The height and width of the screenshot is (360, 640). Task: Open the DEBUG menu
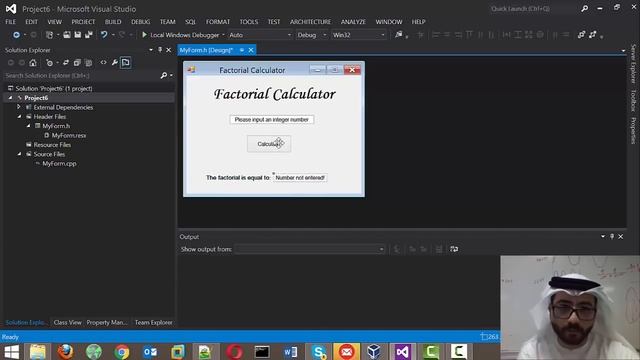pyautogui.click(x=140, y=22)
